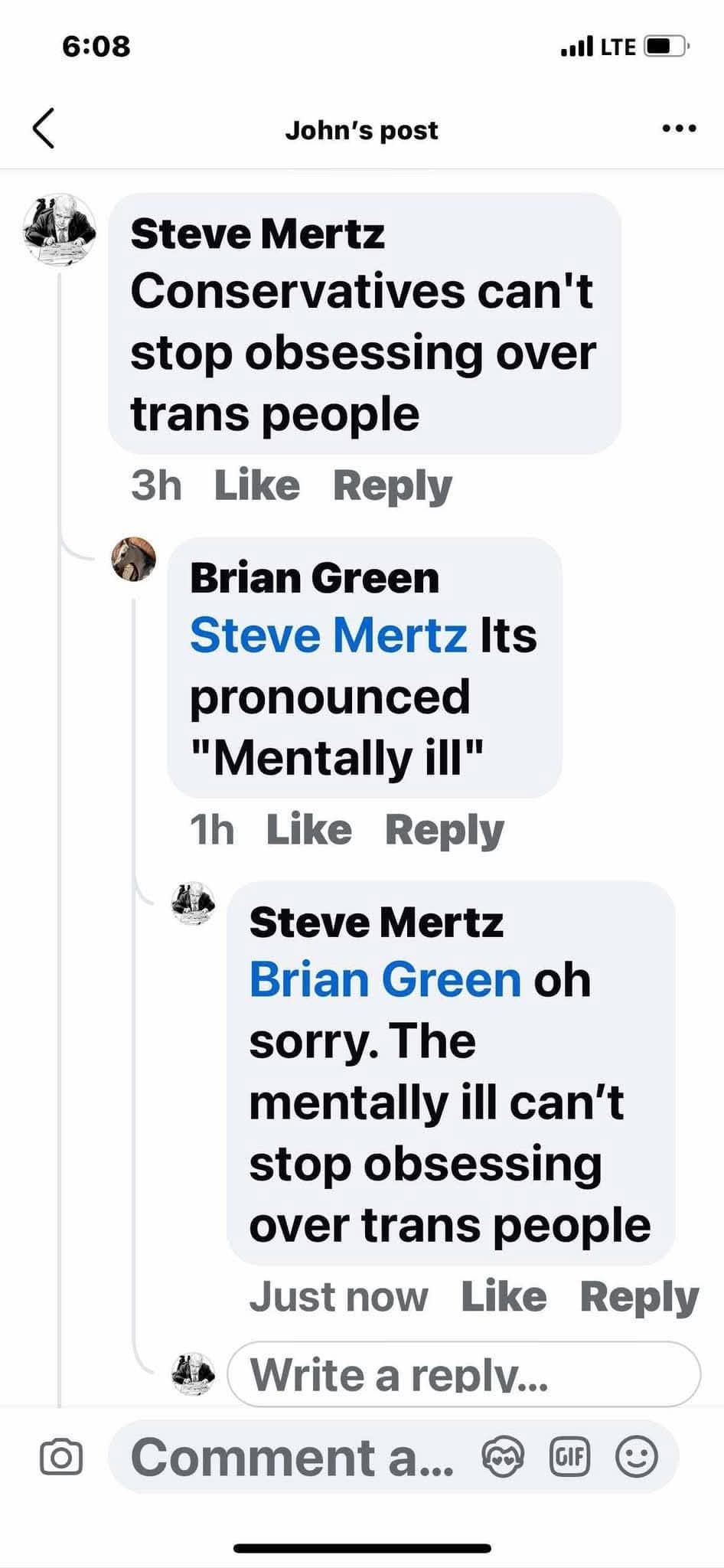Like Brian Green's 1h comment
The image size is (724, 1568).
point(308,830)
